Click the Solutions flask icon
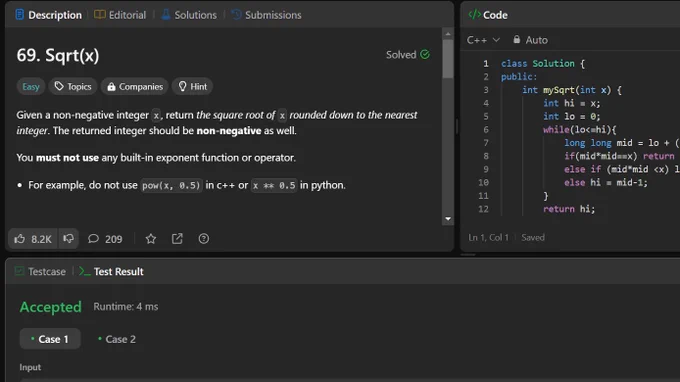680x382 pixels. pyautogui.click(x=166, y=15)
